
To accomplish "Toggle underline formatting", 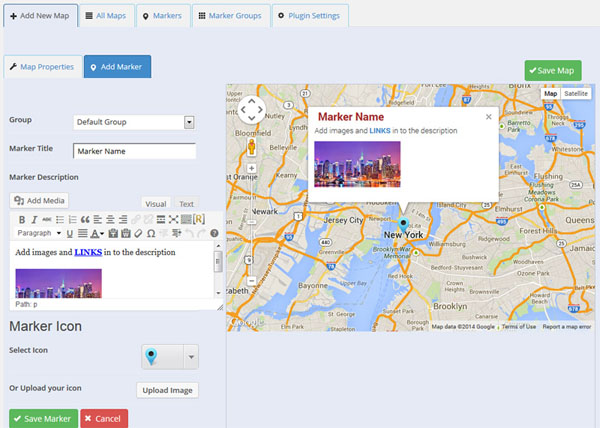I will 70,233.
